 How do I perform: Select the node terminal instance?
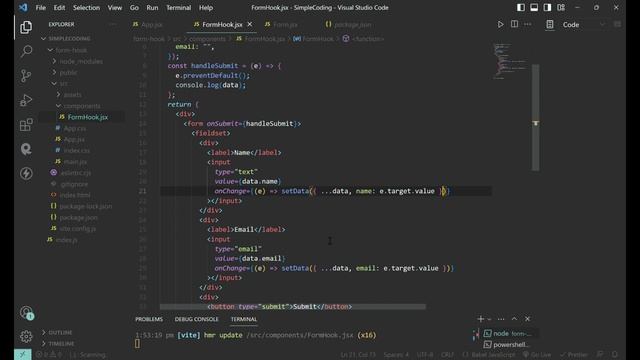point(508,333)
